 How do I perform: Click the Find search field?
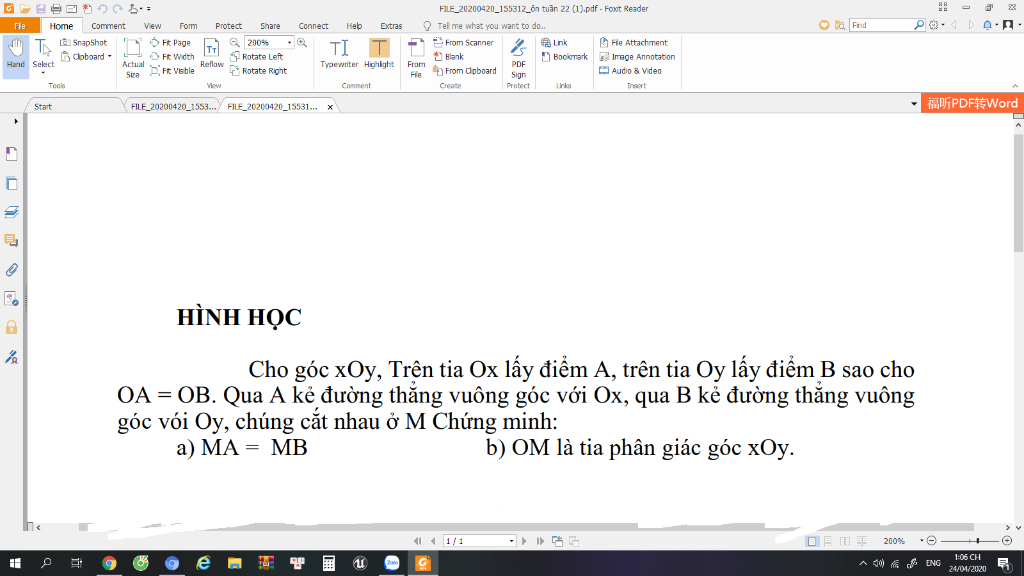point(881,25)
